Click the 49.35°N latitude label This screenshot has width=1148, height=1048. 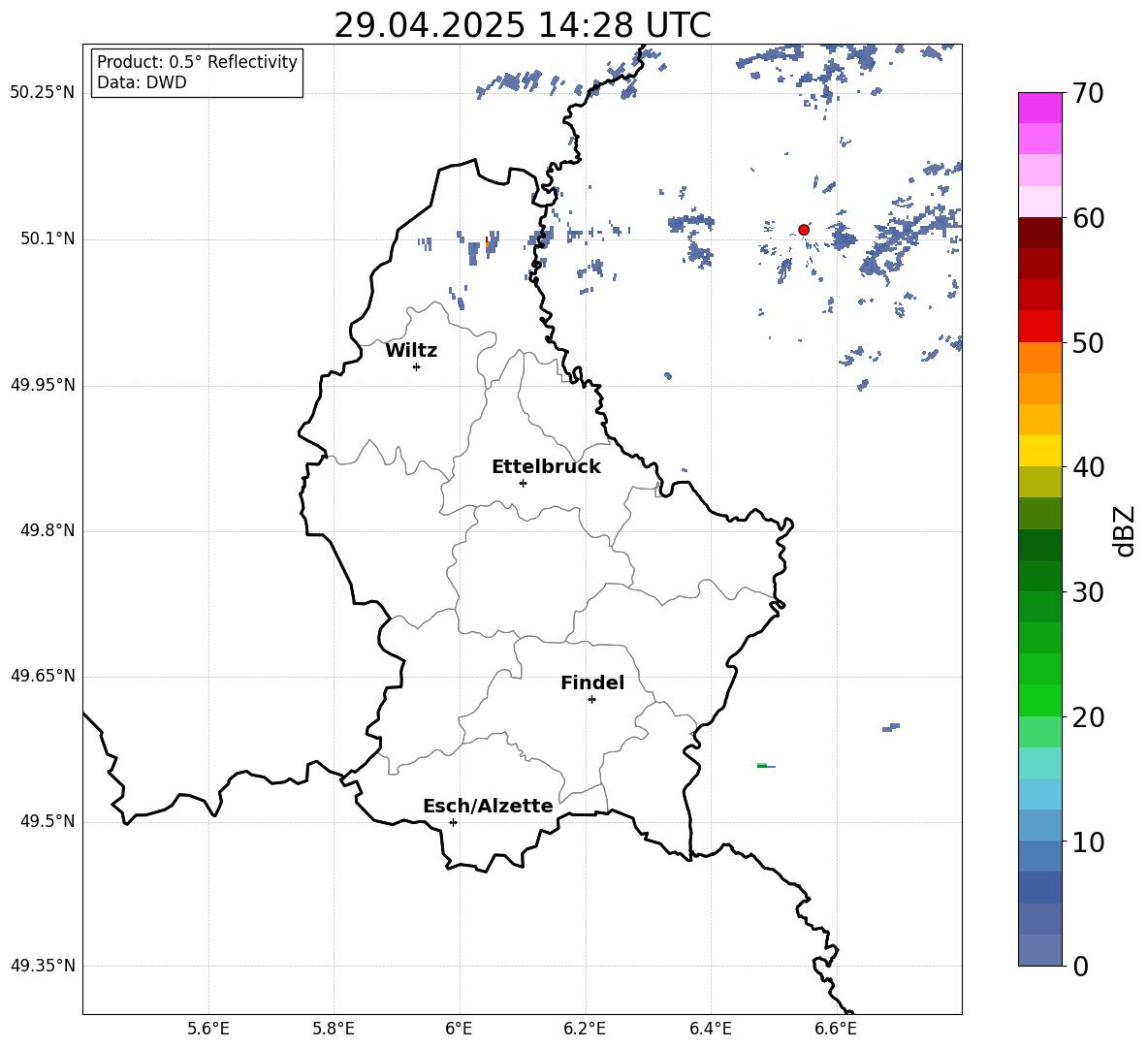43,966
